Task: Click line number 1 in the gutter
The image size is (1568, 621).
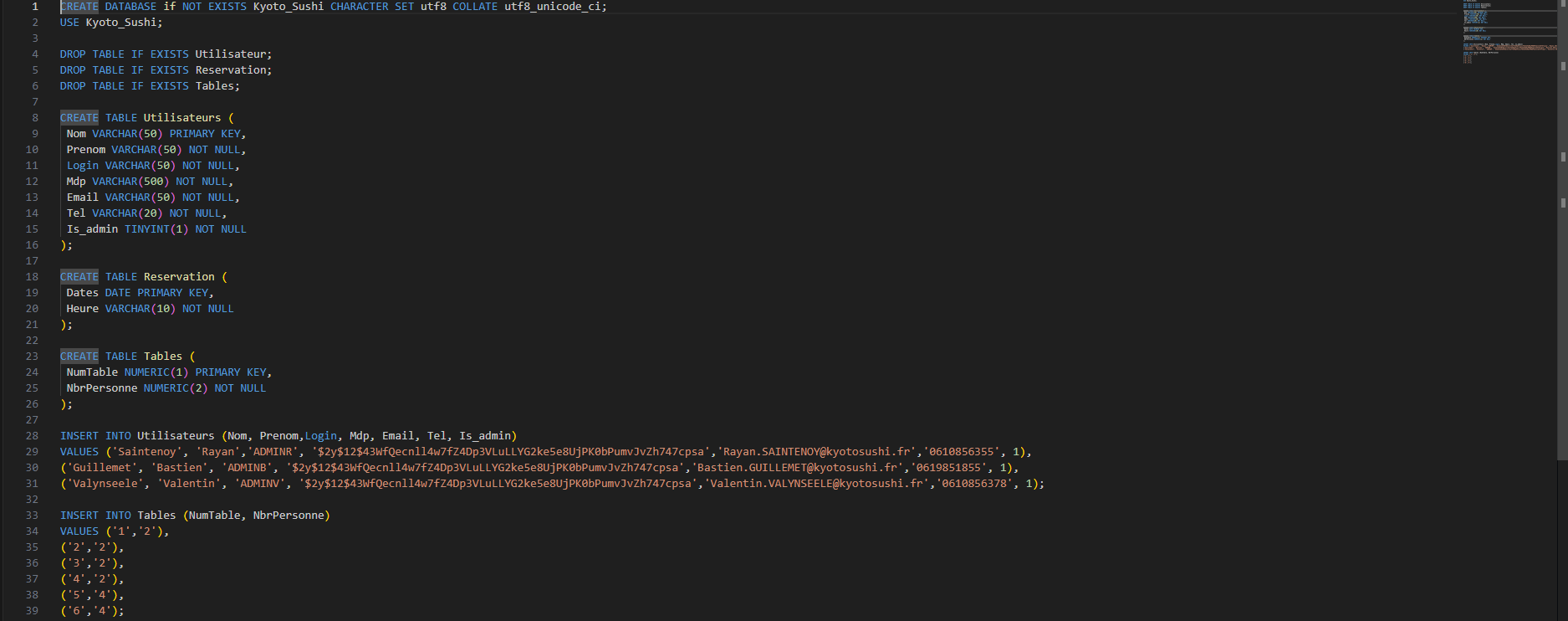Action: pyautogui.click(x=34, y=7)
